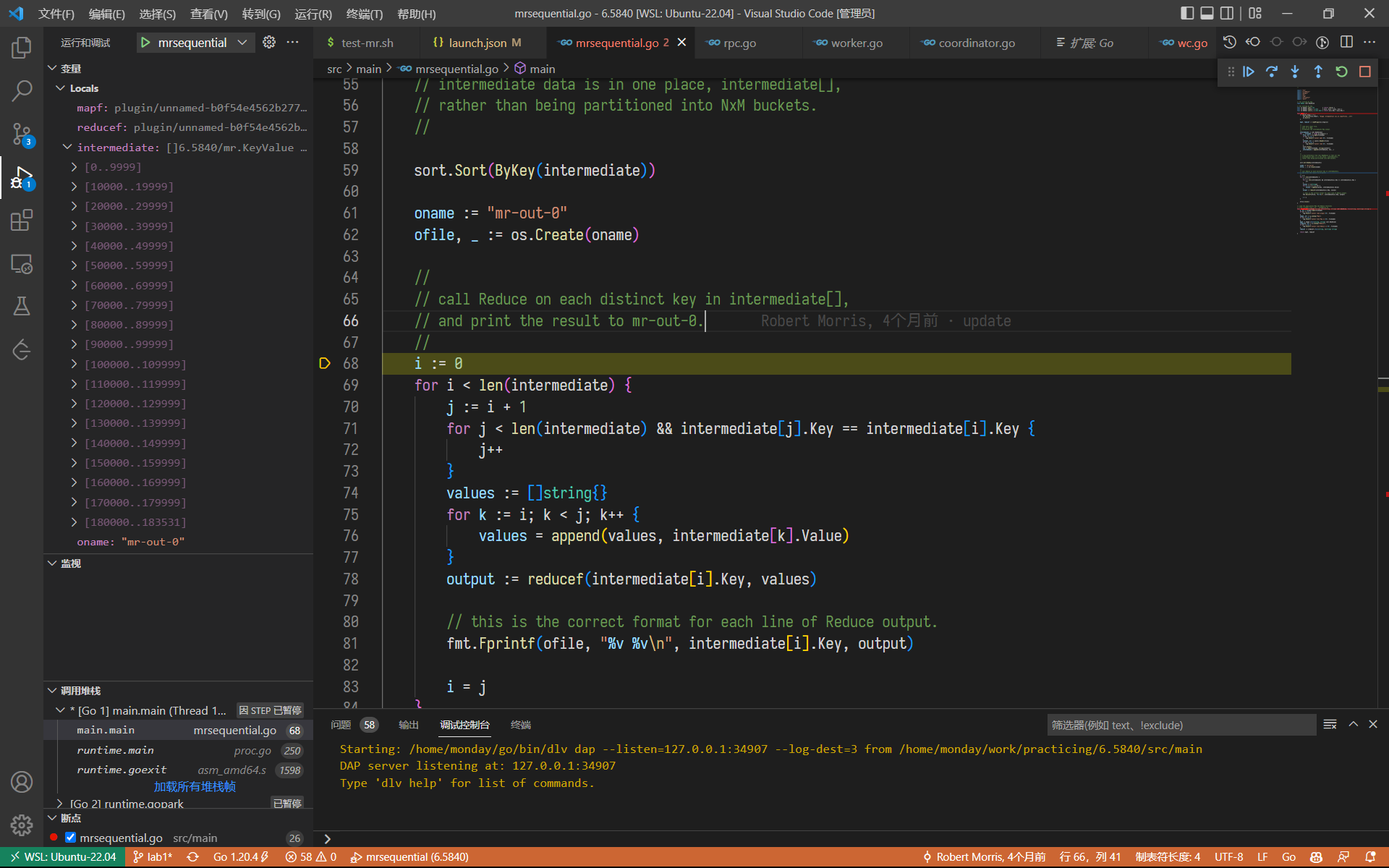Click 加载所有堆栈帧 link in call stack
Screen dimensions: 1389x868
[195, 786]
